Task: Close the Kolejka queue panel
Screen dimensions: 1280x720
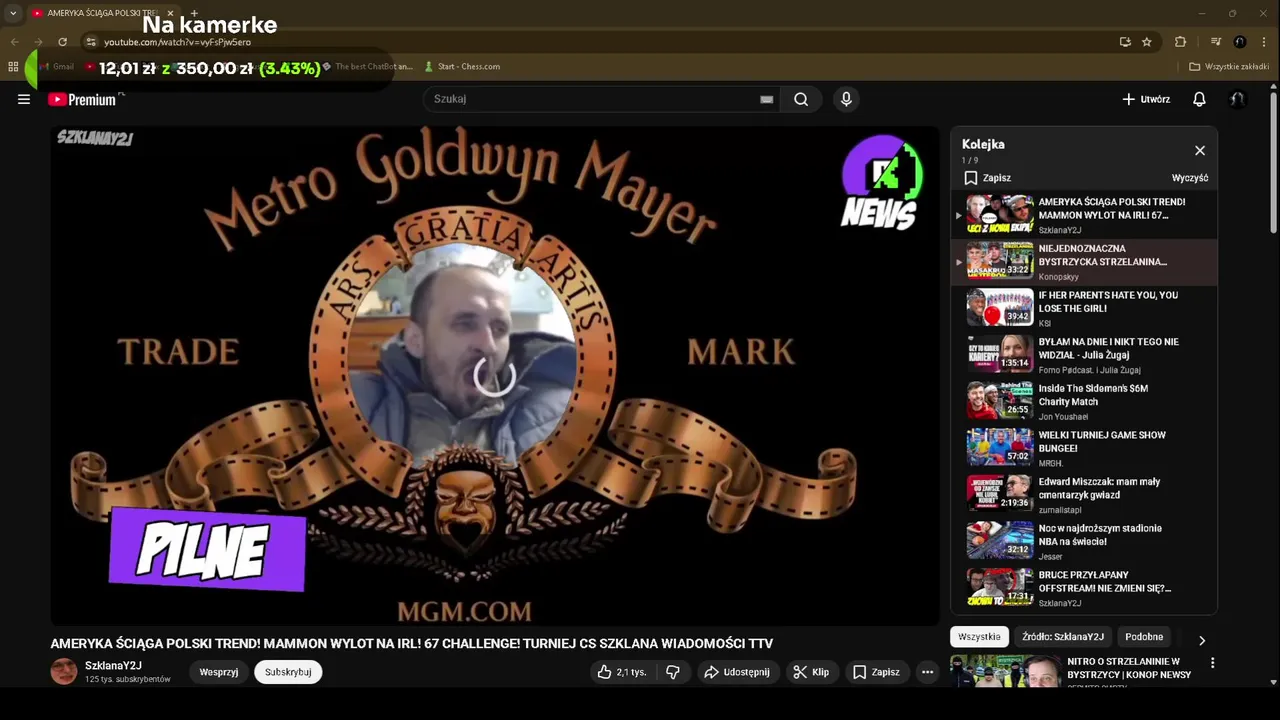Action: [x=1200, y=150]
